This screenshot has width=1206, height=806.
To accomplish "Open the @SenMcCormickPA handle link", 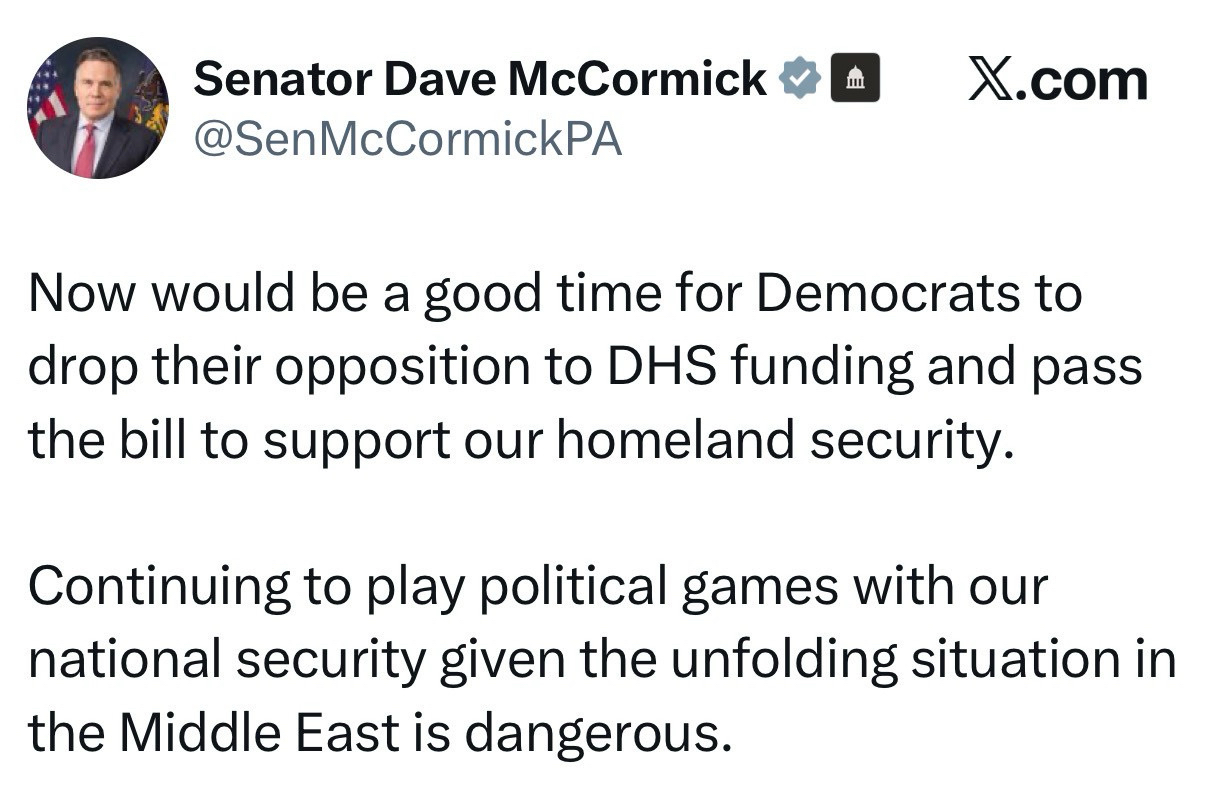I will click(x=407, y=139).
